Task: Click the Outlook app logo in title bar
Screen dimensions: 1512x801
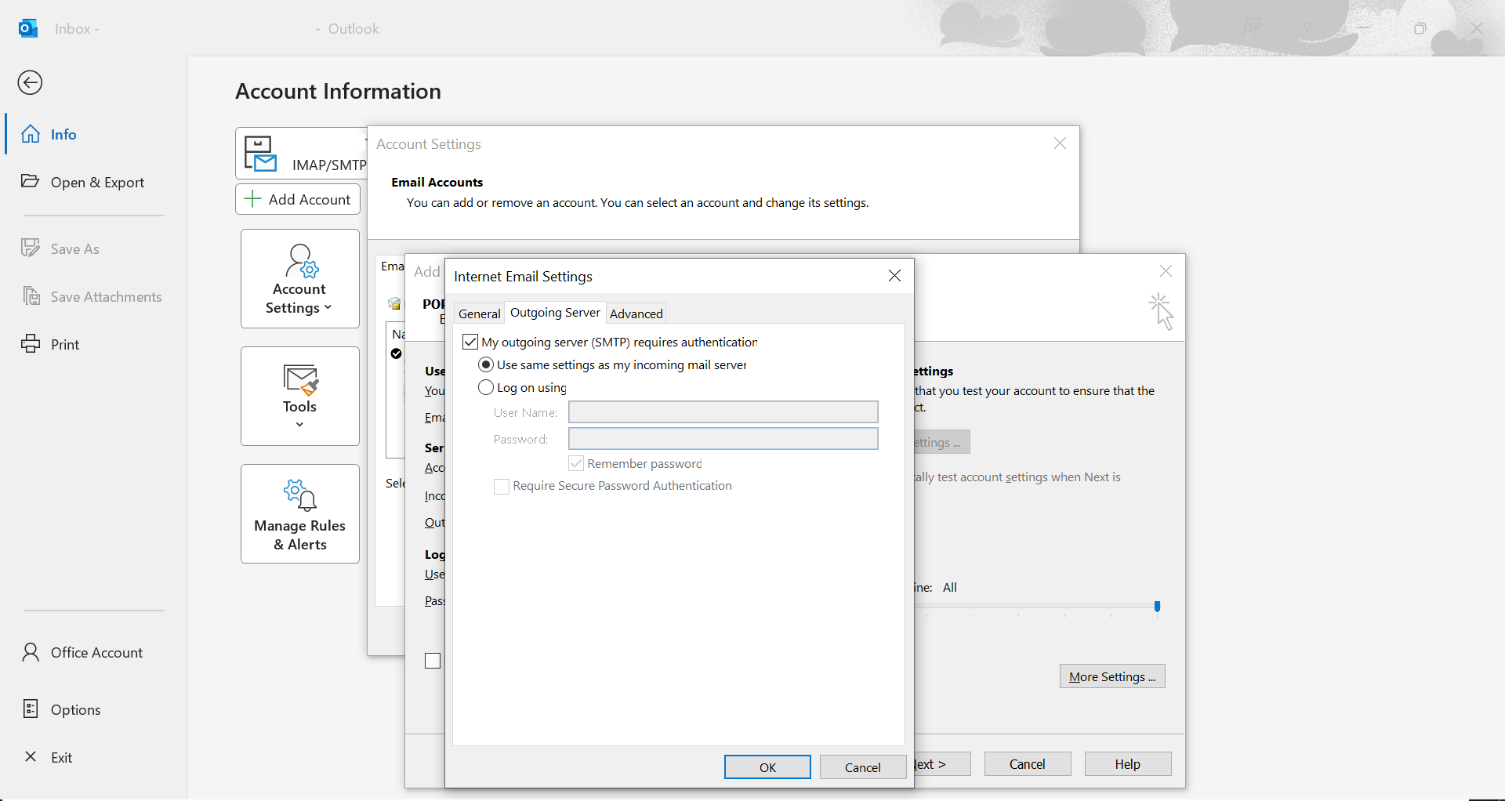Action: [28, 28]
